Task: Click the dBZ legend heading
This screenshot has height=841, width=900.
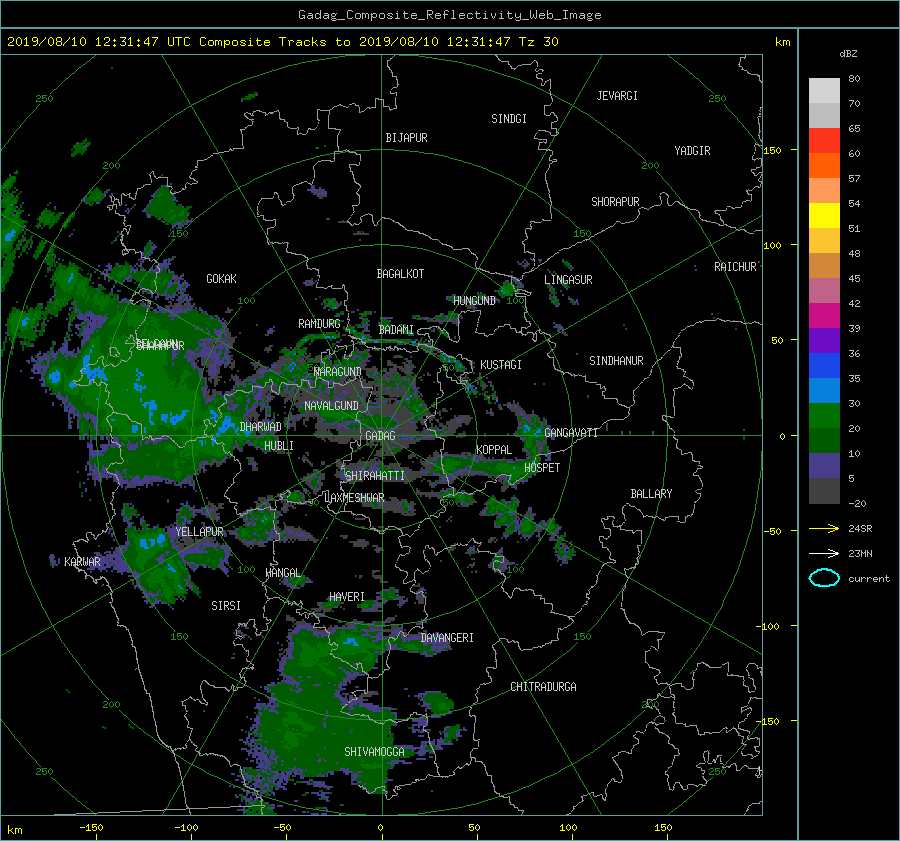Action: (848, 54)
